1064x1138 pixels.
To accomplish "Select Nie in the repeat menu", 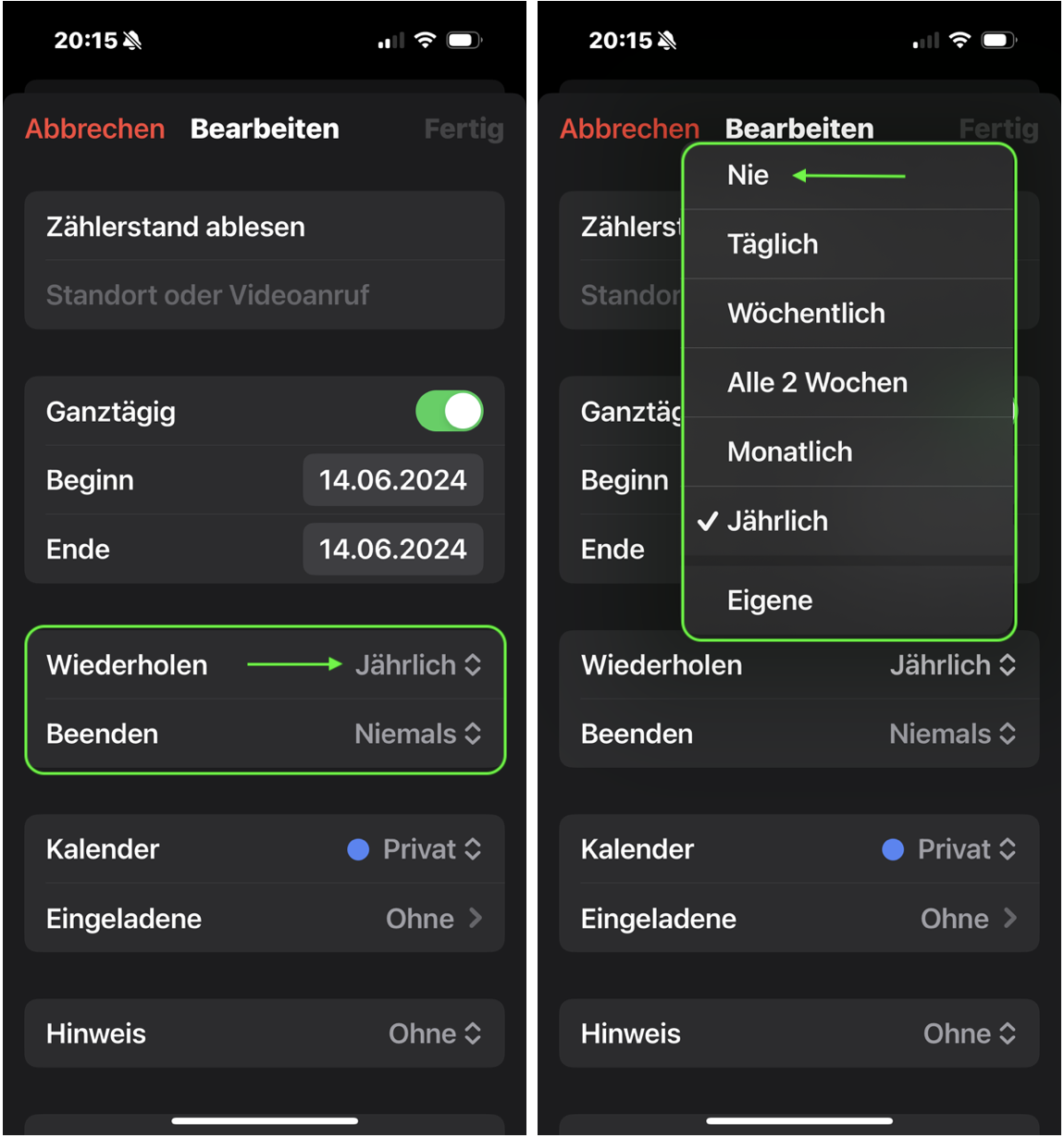I will click(x=749, y=176).
